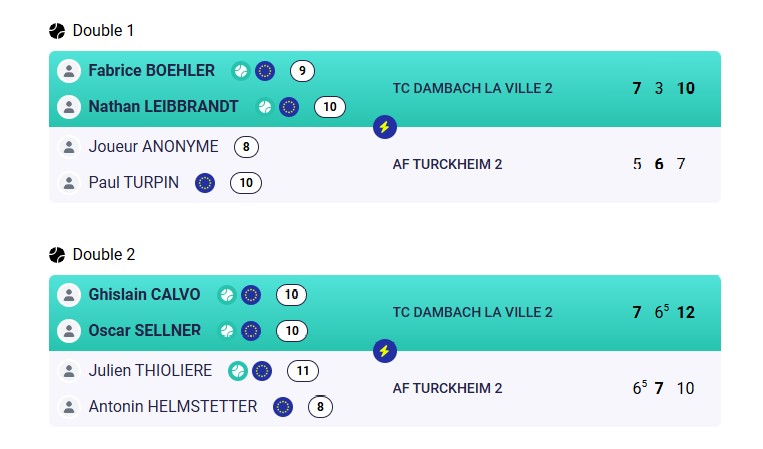Click the tennis ball icon by Double 1 heading

(x=57, y=31)
